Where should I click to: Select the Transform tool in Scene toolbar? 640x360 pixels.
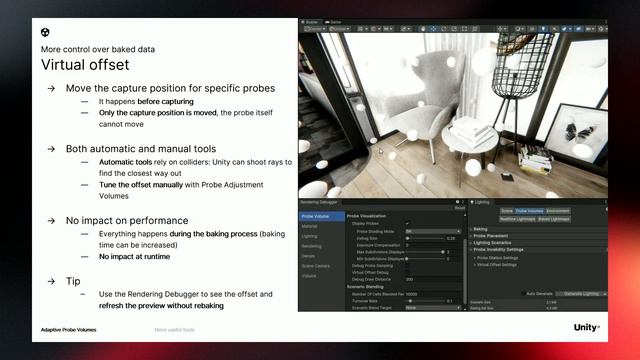475,29
